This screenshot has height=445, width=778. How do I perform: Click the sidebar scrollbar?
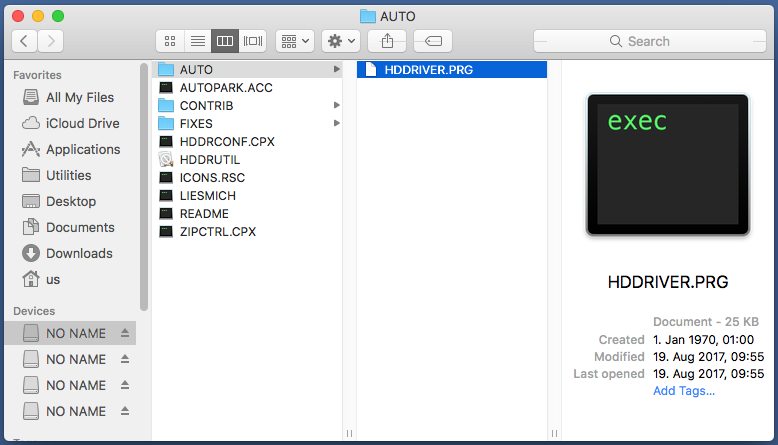point(144,187)
